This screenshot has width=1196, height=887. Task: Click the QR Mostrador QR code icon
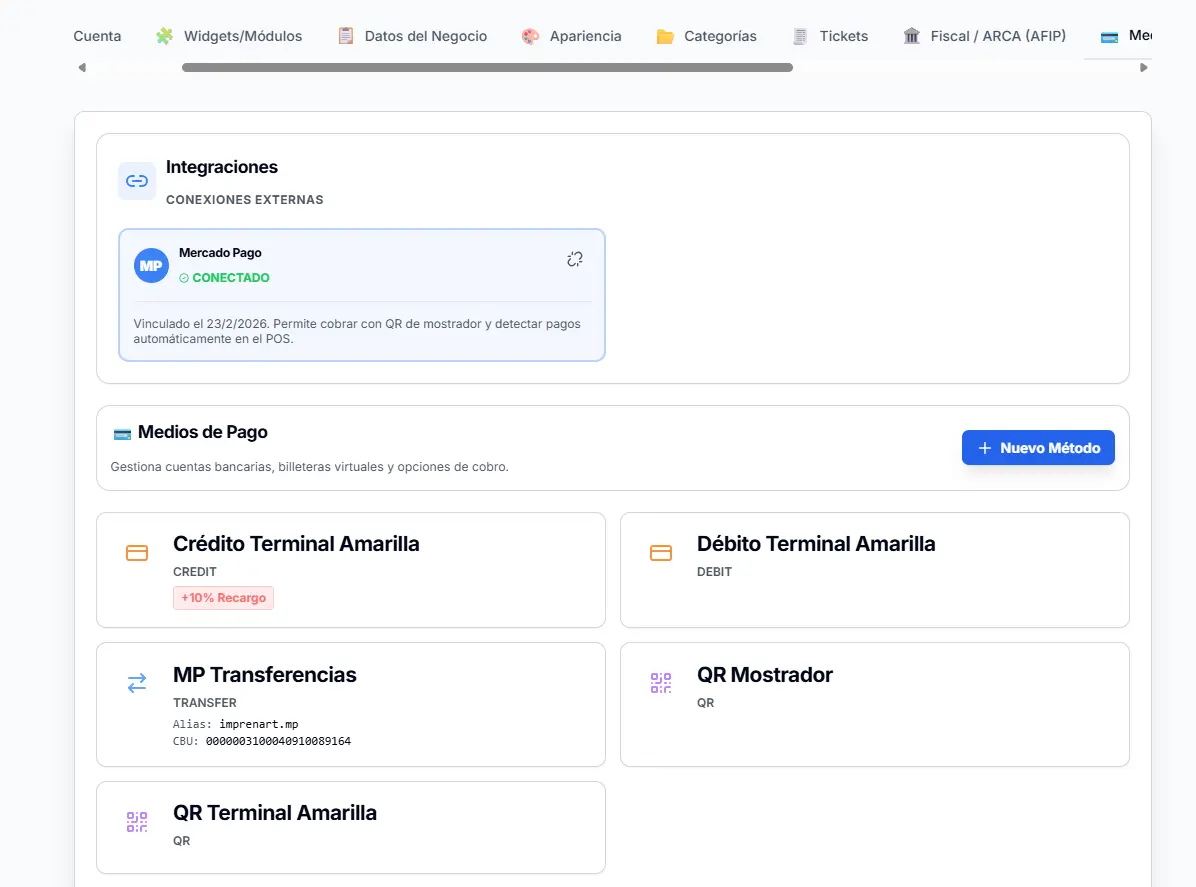point(661,683)
